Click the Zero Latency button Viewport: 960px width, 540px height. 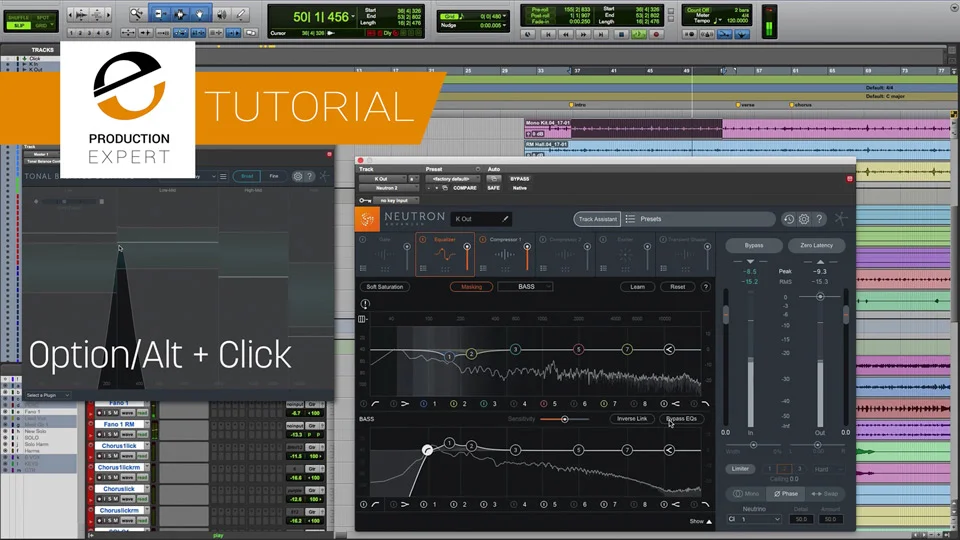click(817, 246)
